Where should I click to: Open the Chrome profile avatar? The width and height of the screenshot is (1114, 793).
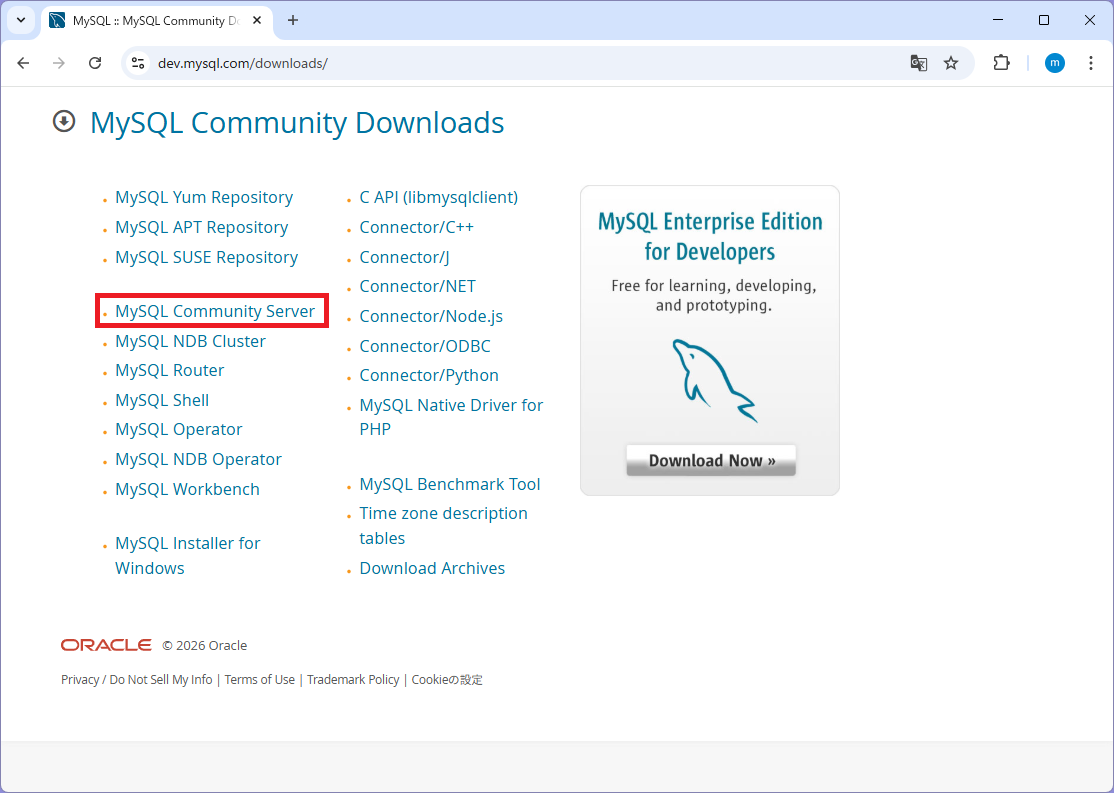(1054, 63)
